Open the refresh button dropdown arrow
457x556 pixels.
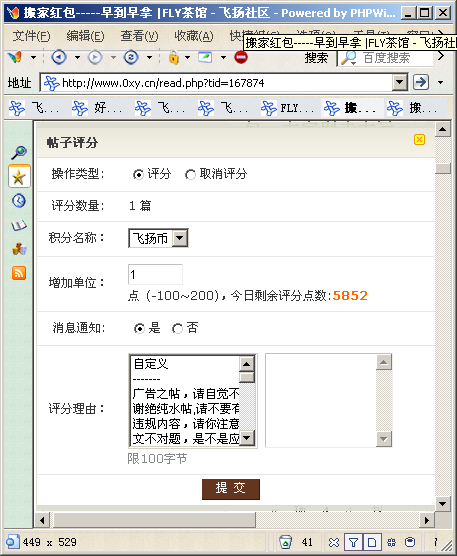[x=149, y=57]
